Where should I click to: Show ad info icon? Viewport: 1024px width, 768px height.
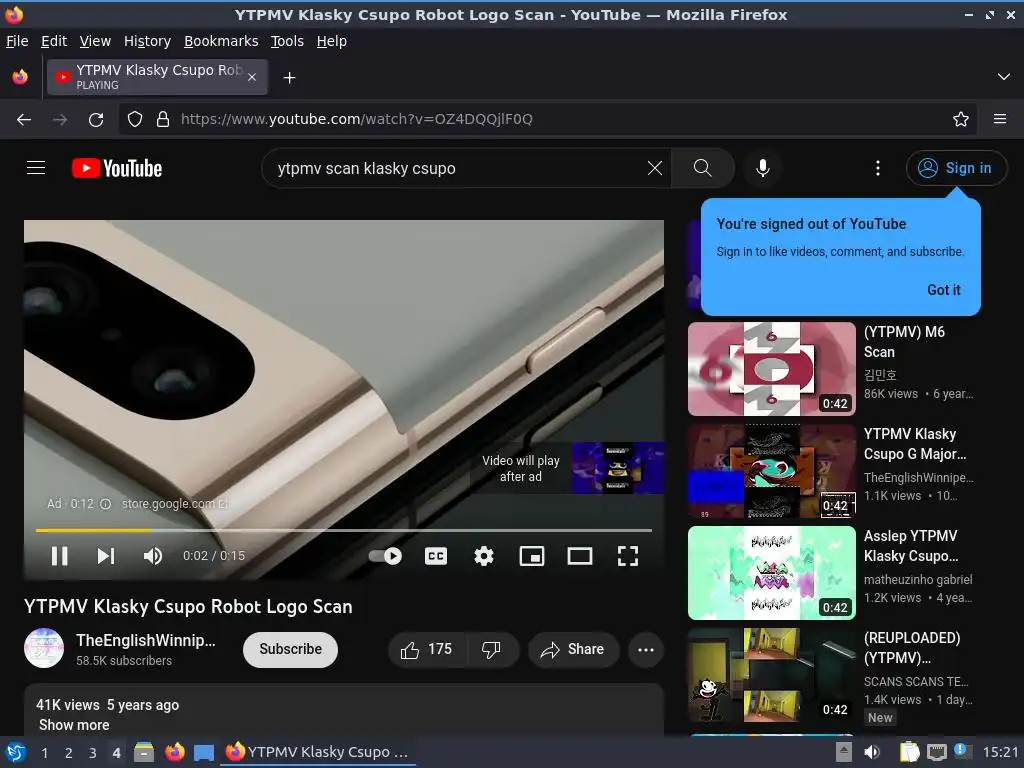105,504
